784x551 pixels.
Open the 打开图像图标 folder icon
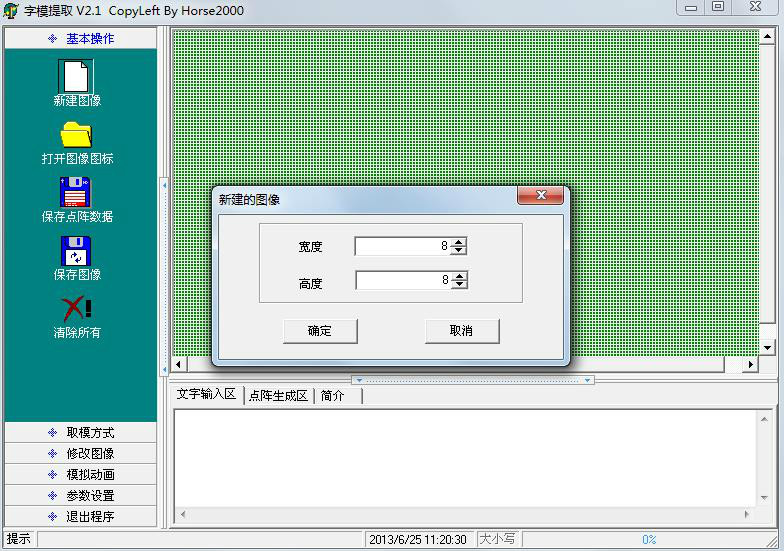click(x=76, y=135)
